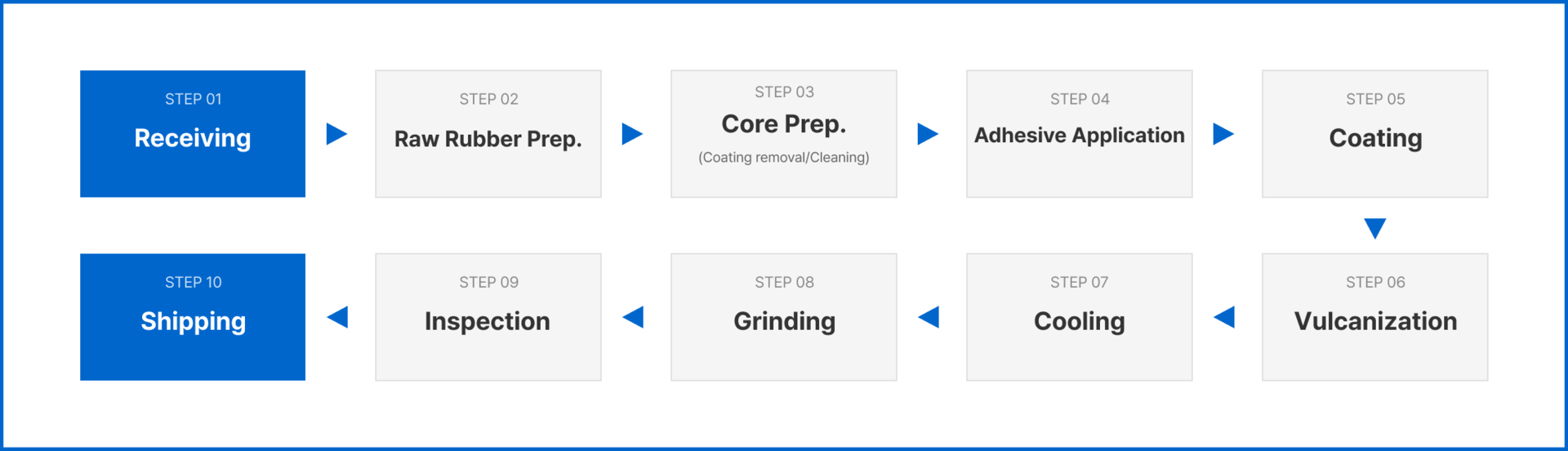Click the arrow after Raw Rubber Prep box
This screenshot has width=1568, height=451.
tap(633, 134)
